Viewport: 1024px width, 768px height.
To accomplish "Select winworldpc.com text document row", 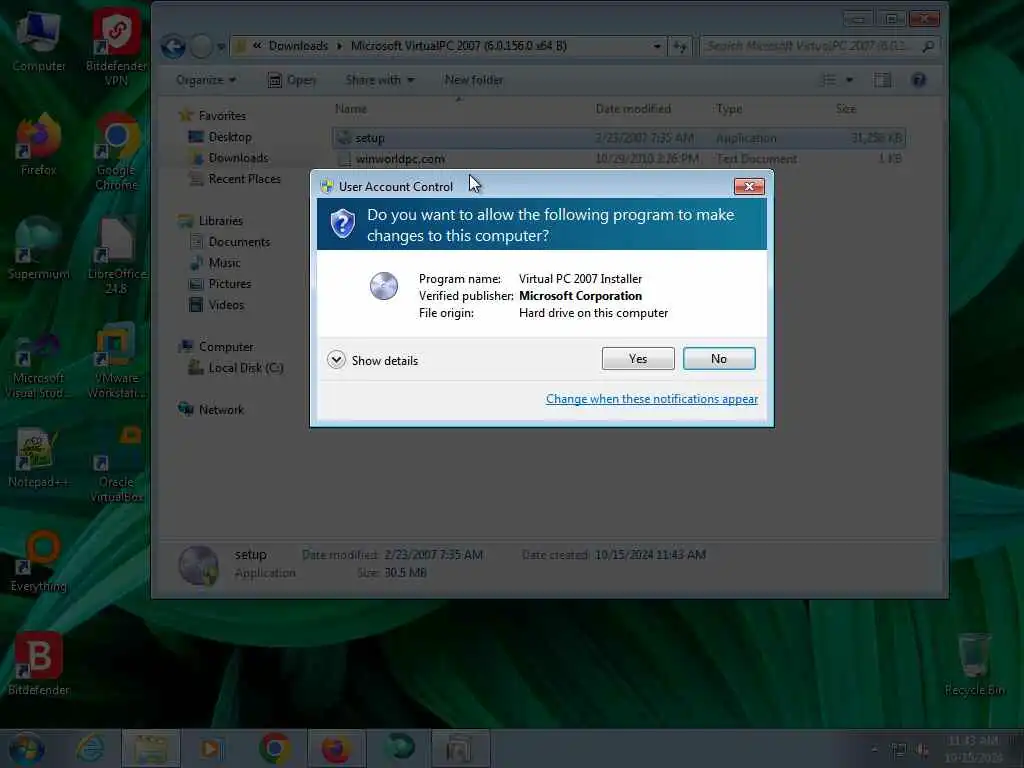I will 618,159.
